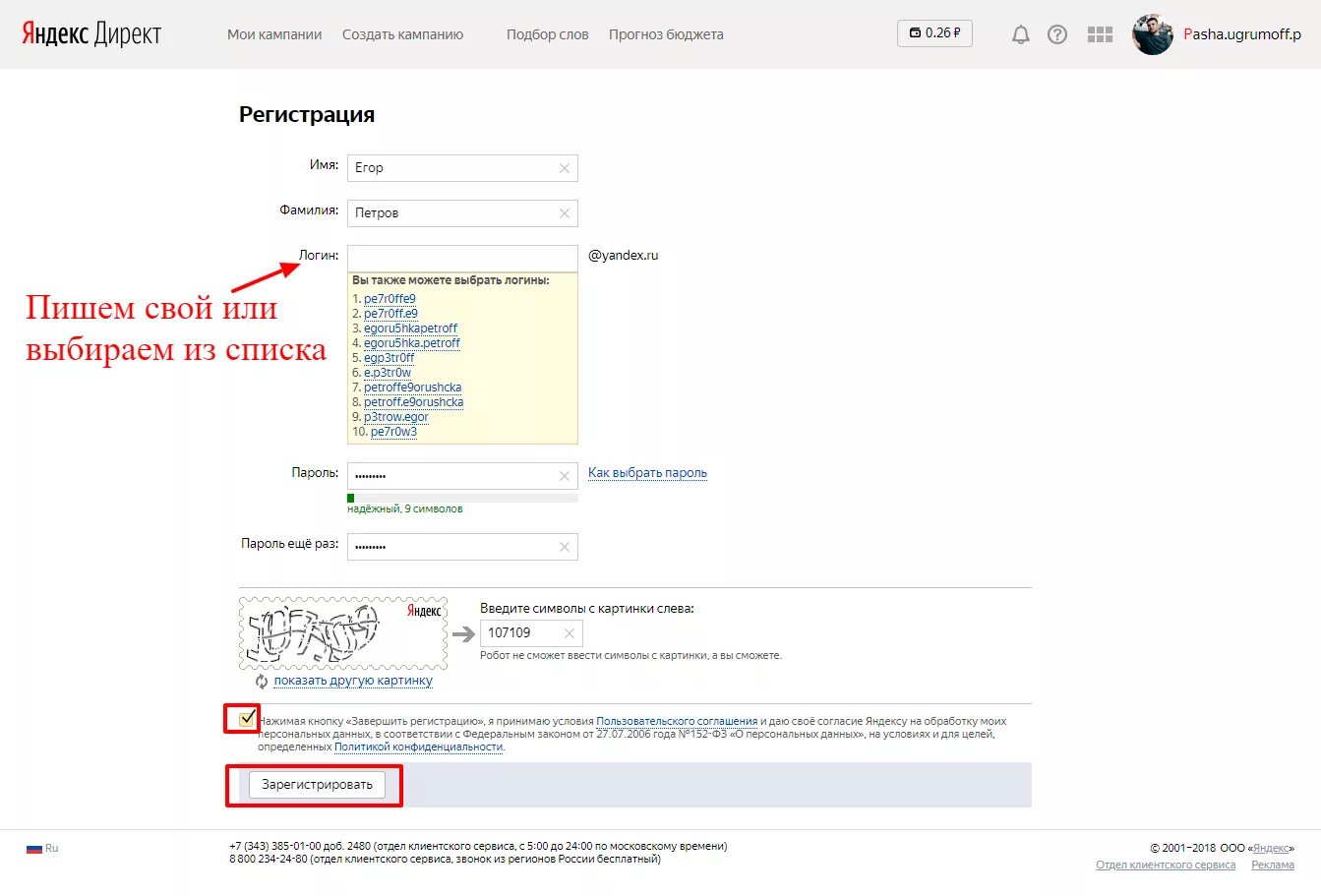Screen dimensions: 1321x896
Task: Select suggested login petroff.e9orushcka
Action: [413, 402]
